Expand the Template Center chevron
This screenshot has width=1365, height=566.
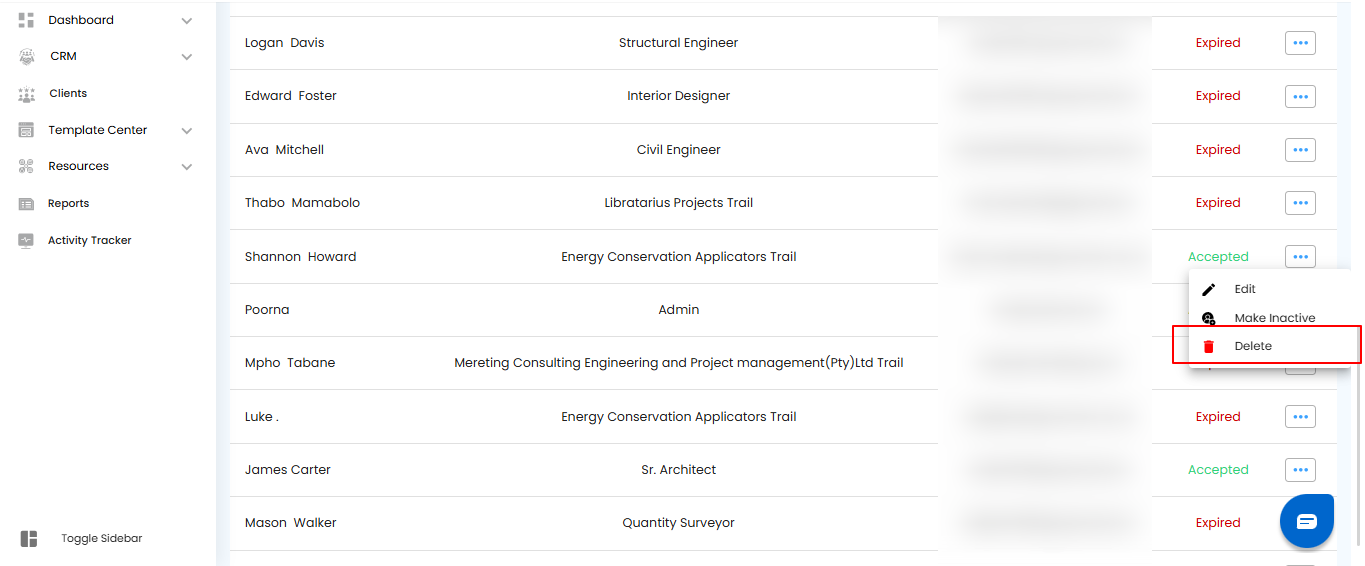coord(187,131)
